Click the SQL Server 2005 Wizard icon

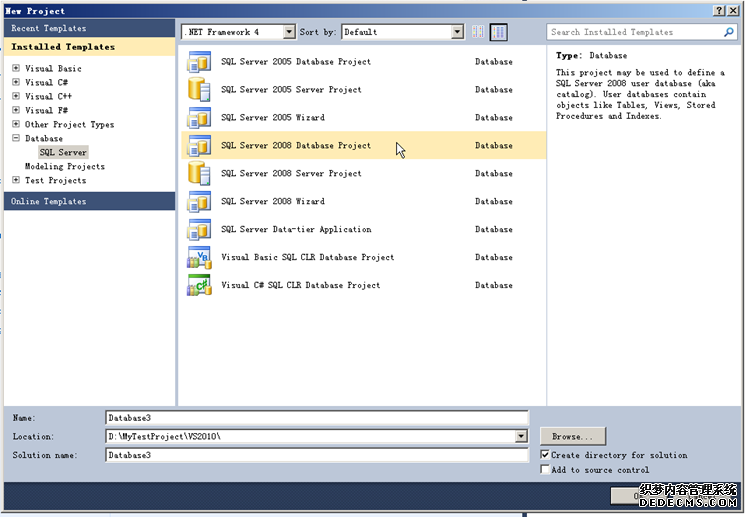199,118
